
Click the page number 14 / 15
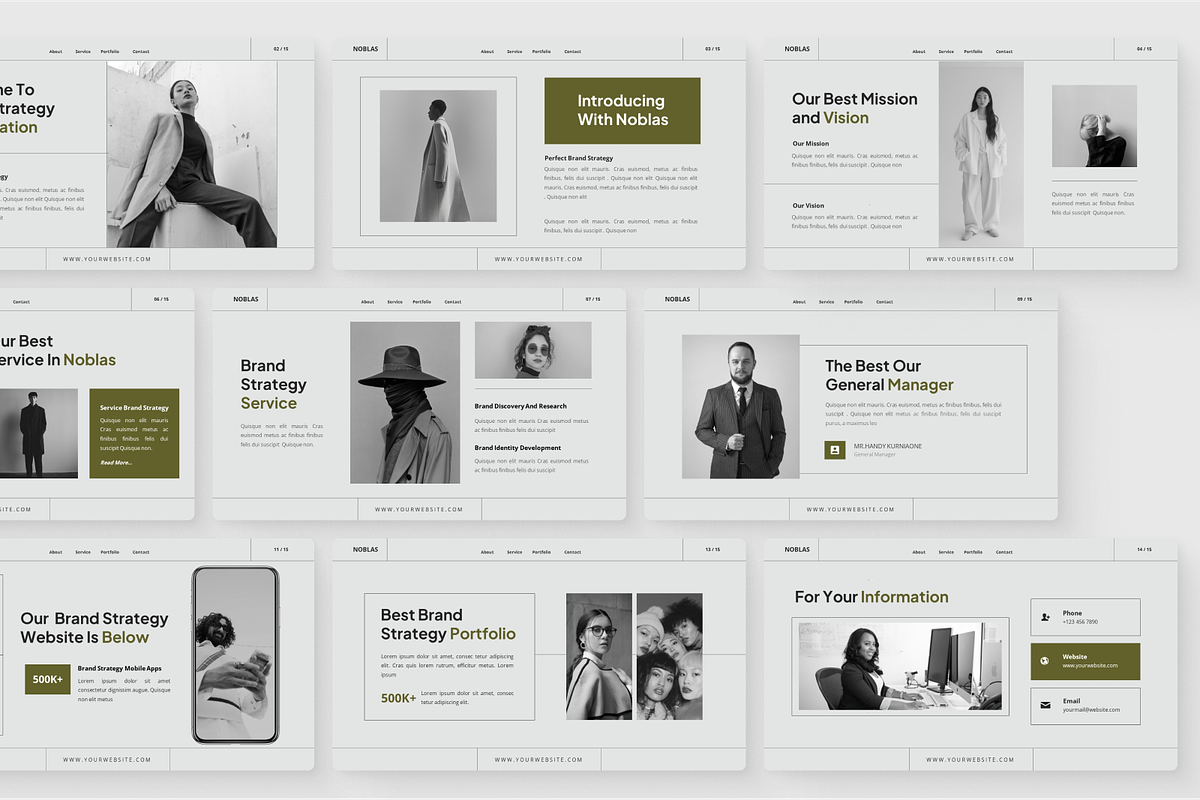point(1144,548)
